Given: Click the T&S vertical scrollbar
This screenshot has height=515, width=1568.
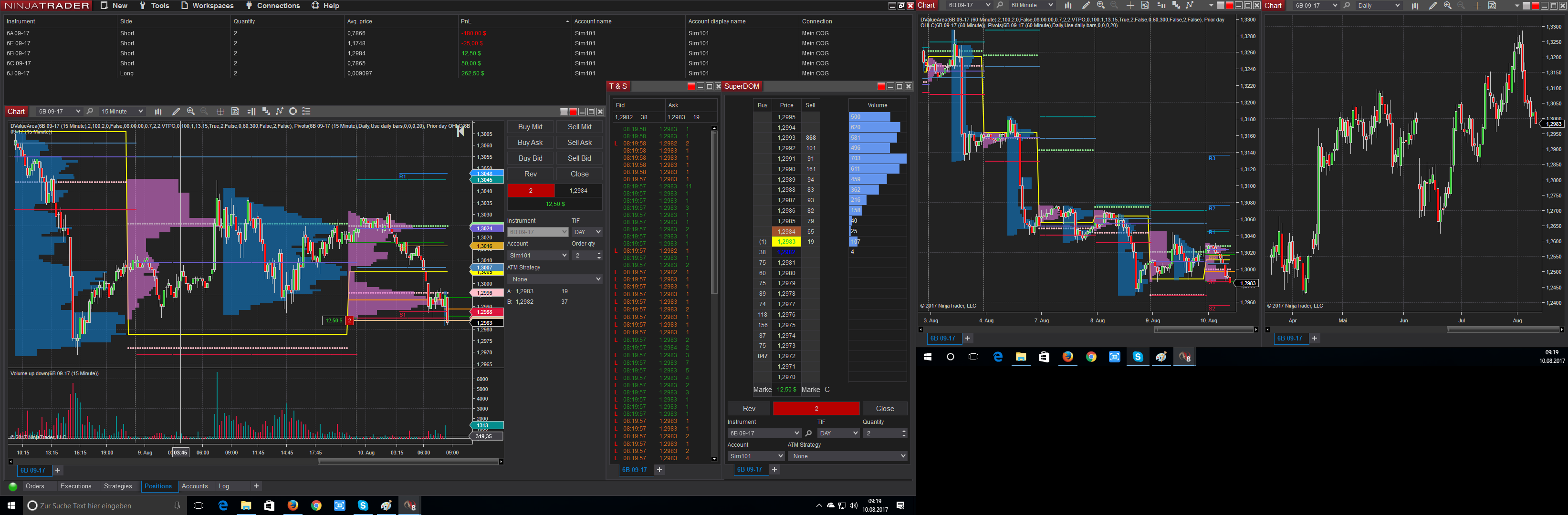Looking at the screenshot, I should coord(714,213).
